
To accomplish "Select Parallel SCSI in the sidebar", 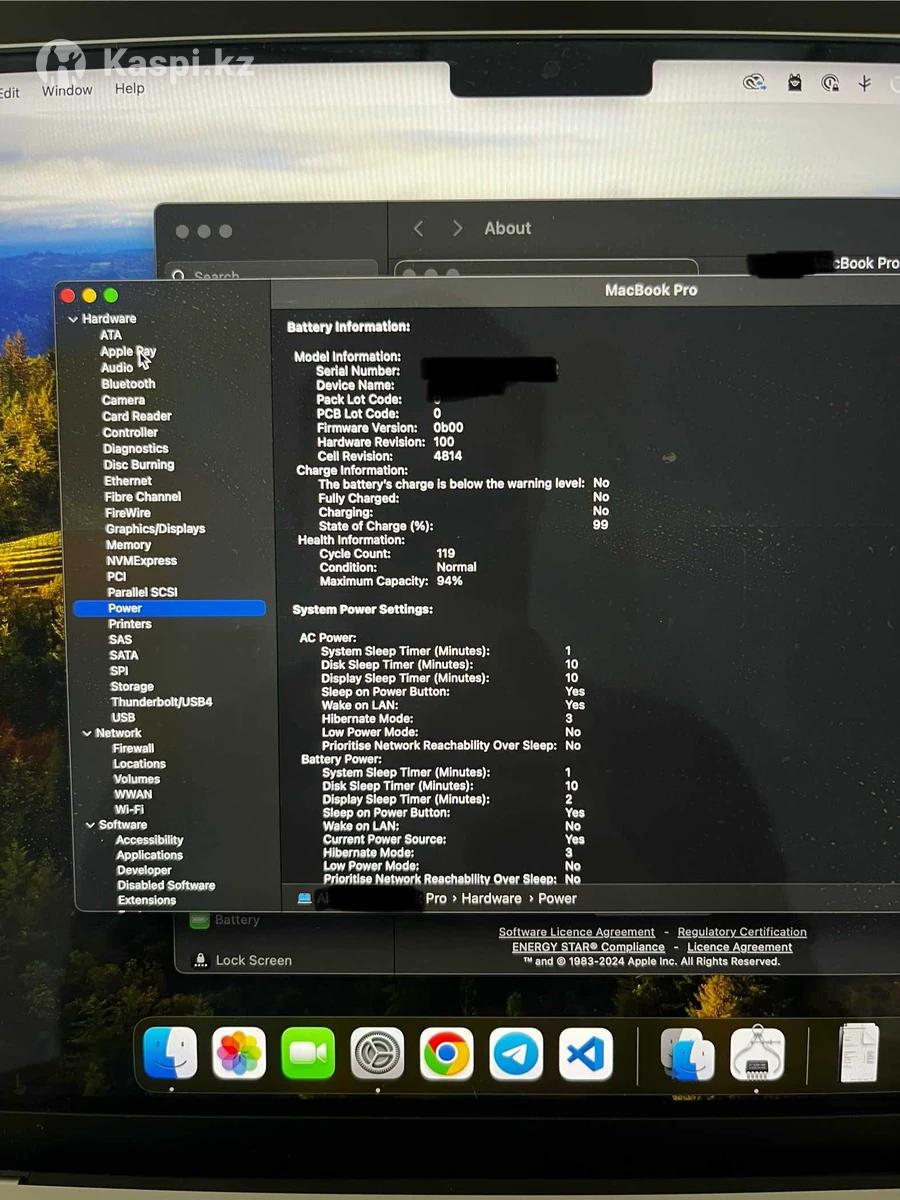I will tap(142, 592).
